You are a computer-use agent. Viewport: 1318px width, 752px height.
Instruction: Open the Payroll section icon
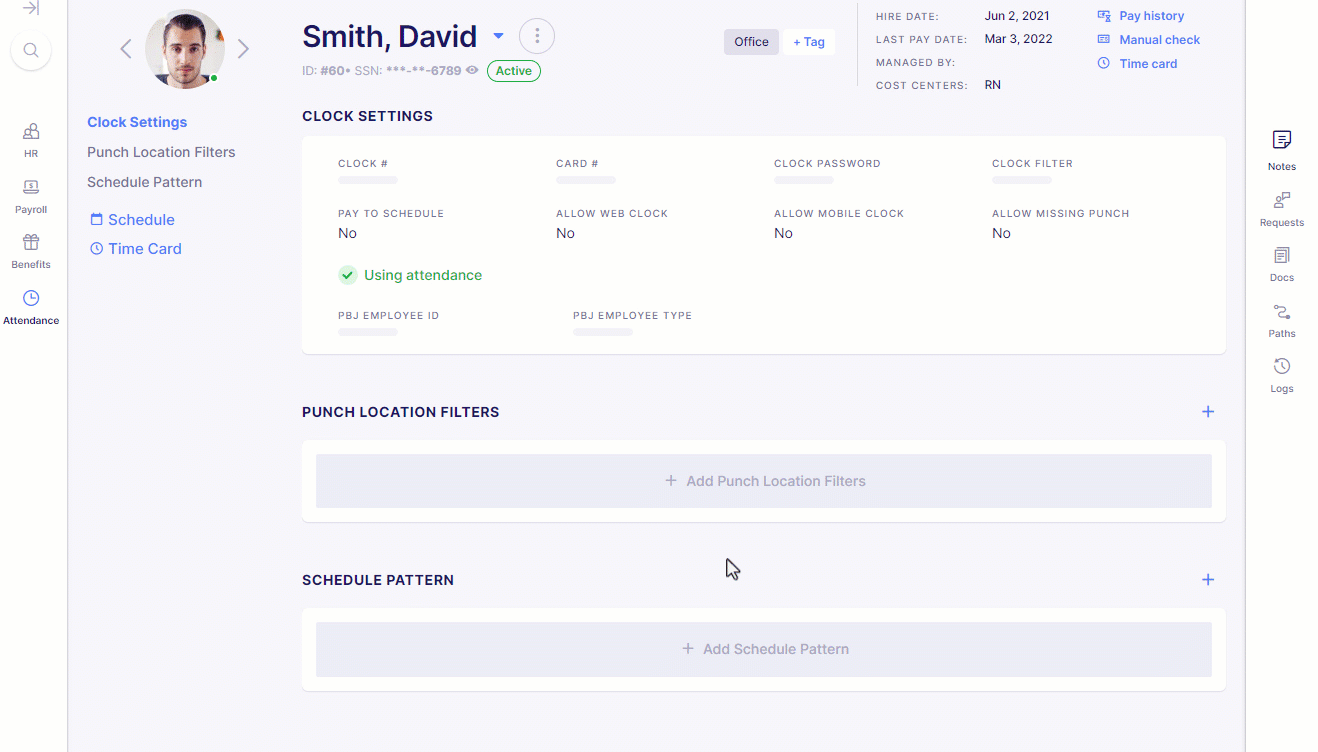click(x=31, y=187)
